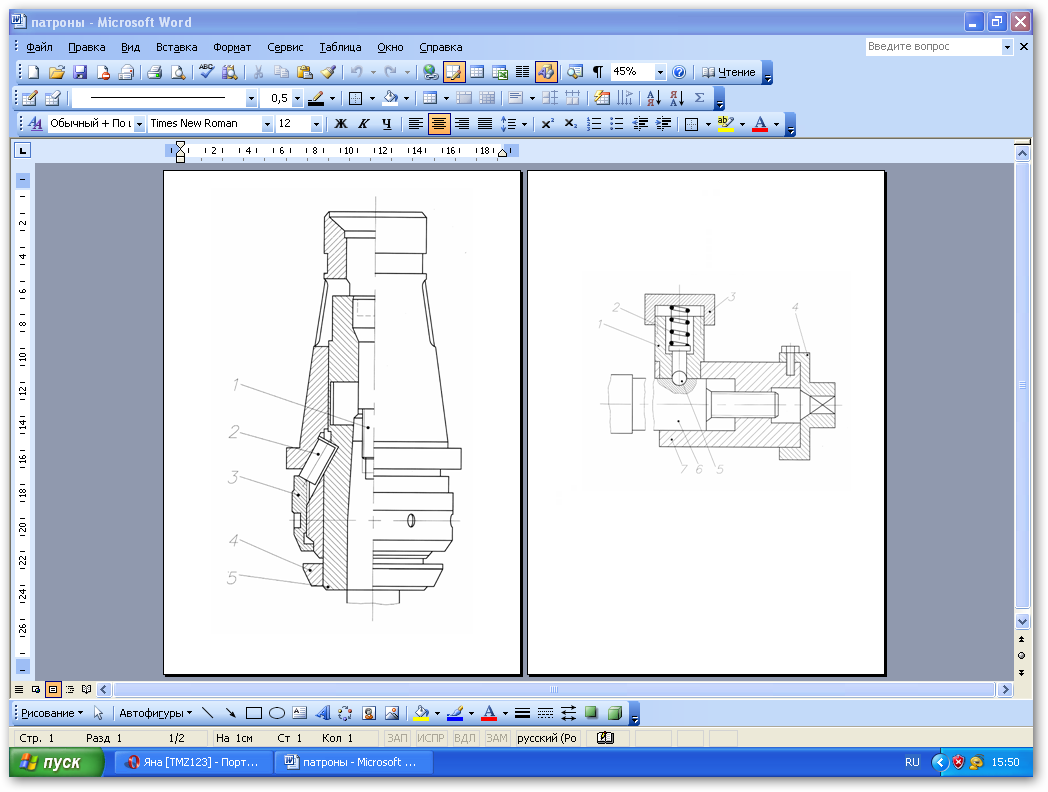Expand the Times New Roman font list

pyautogui.click(x=267, y=124)
